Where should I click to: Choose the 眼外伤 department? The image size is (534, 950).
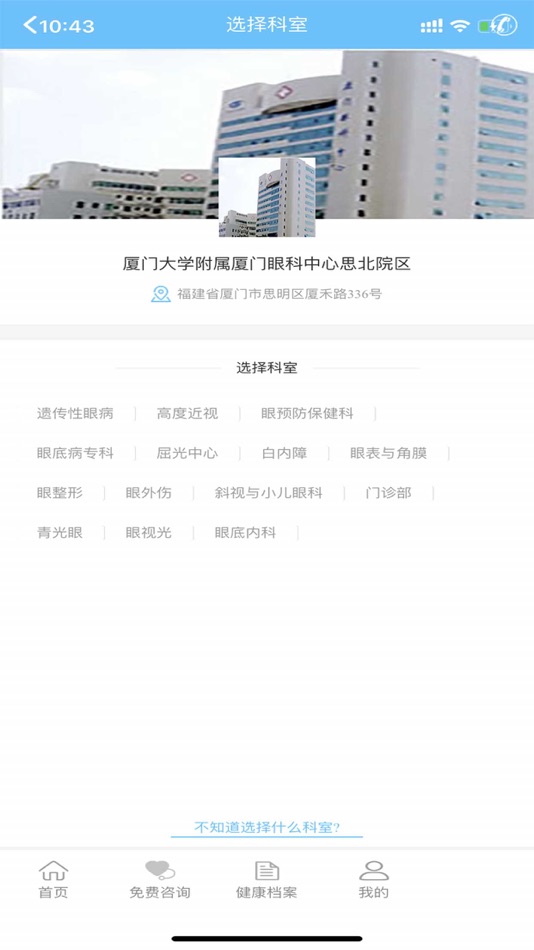coord(149,493)
